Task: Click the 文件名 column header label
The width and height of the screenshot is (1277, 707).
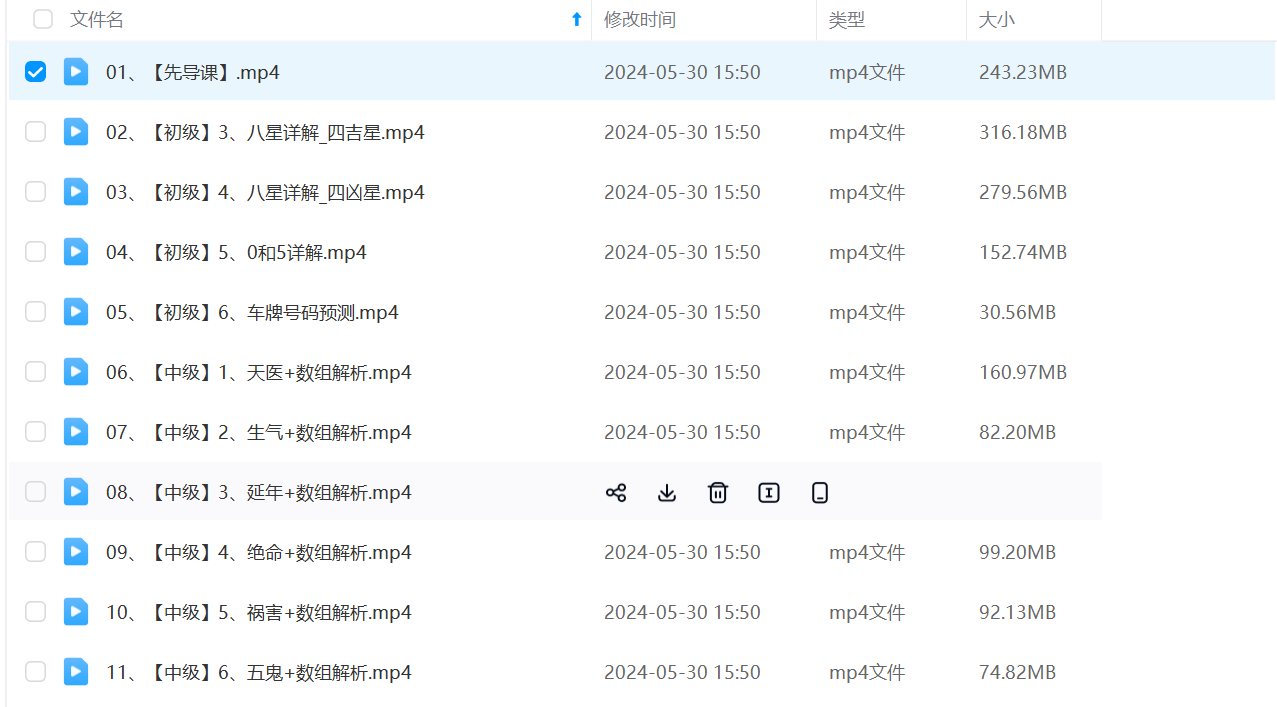Action: (x=97, y=19)
